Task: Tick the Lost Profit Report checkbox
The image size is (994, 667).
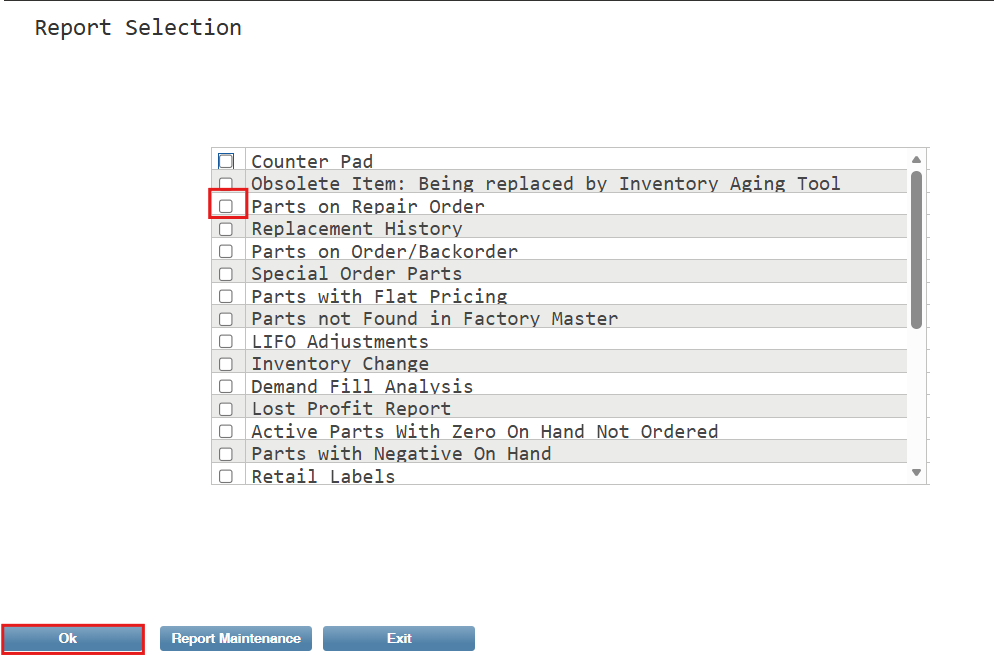Action: pos(226,409)
